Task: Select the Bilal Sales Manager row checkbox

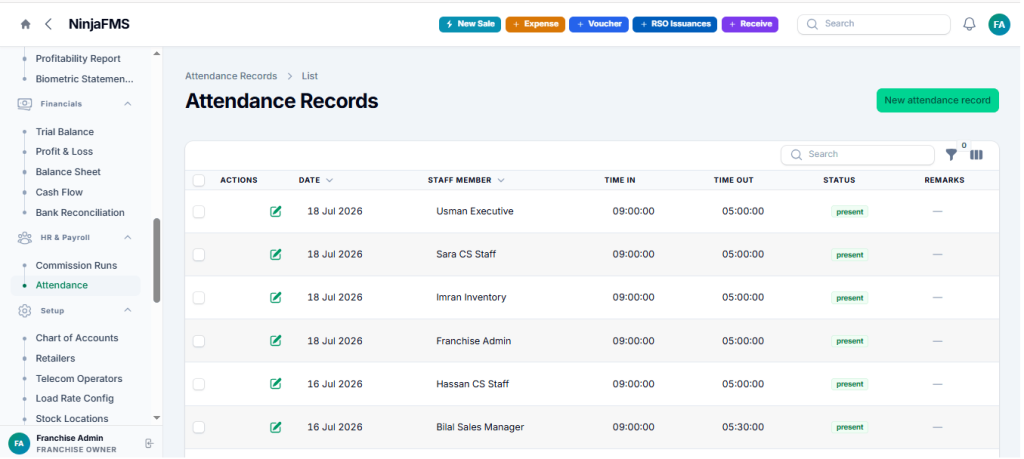Action: pyautogui.click(x=199, y=427)
